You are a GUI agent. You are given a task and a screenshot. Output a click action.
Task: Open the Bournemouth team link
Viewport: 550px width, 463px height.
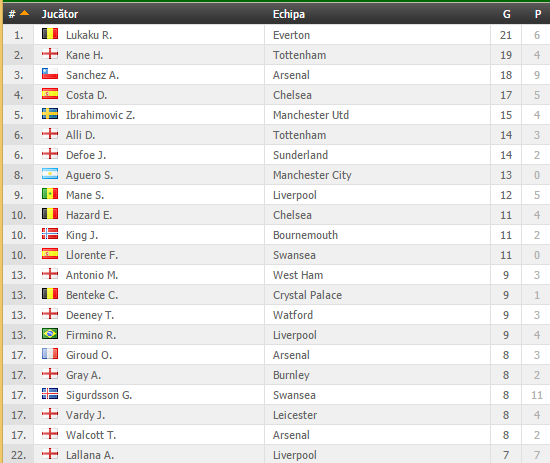click(305, 235)
